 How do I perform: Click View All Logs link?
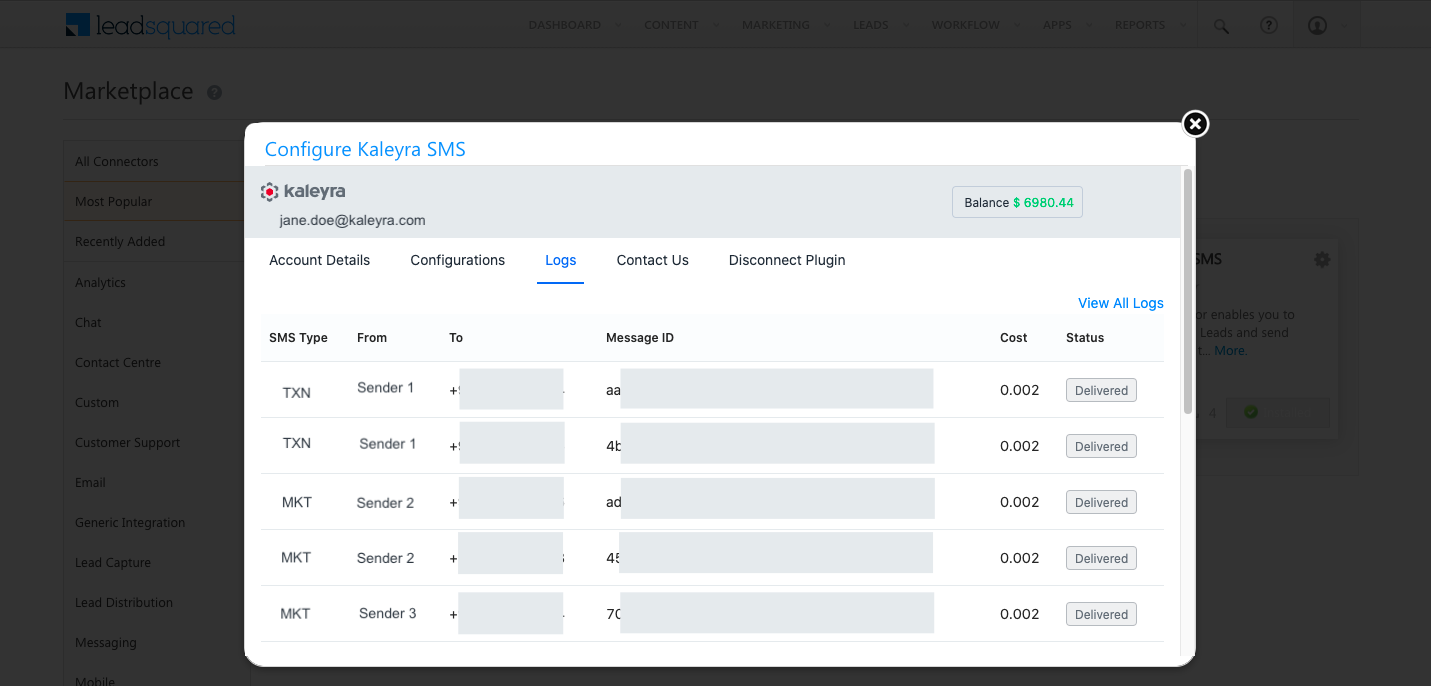click(x=1121, y=303)
